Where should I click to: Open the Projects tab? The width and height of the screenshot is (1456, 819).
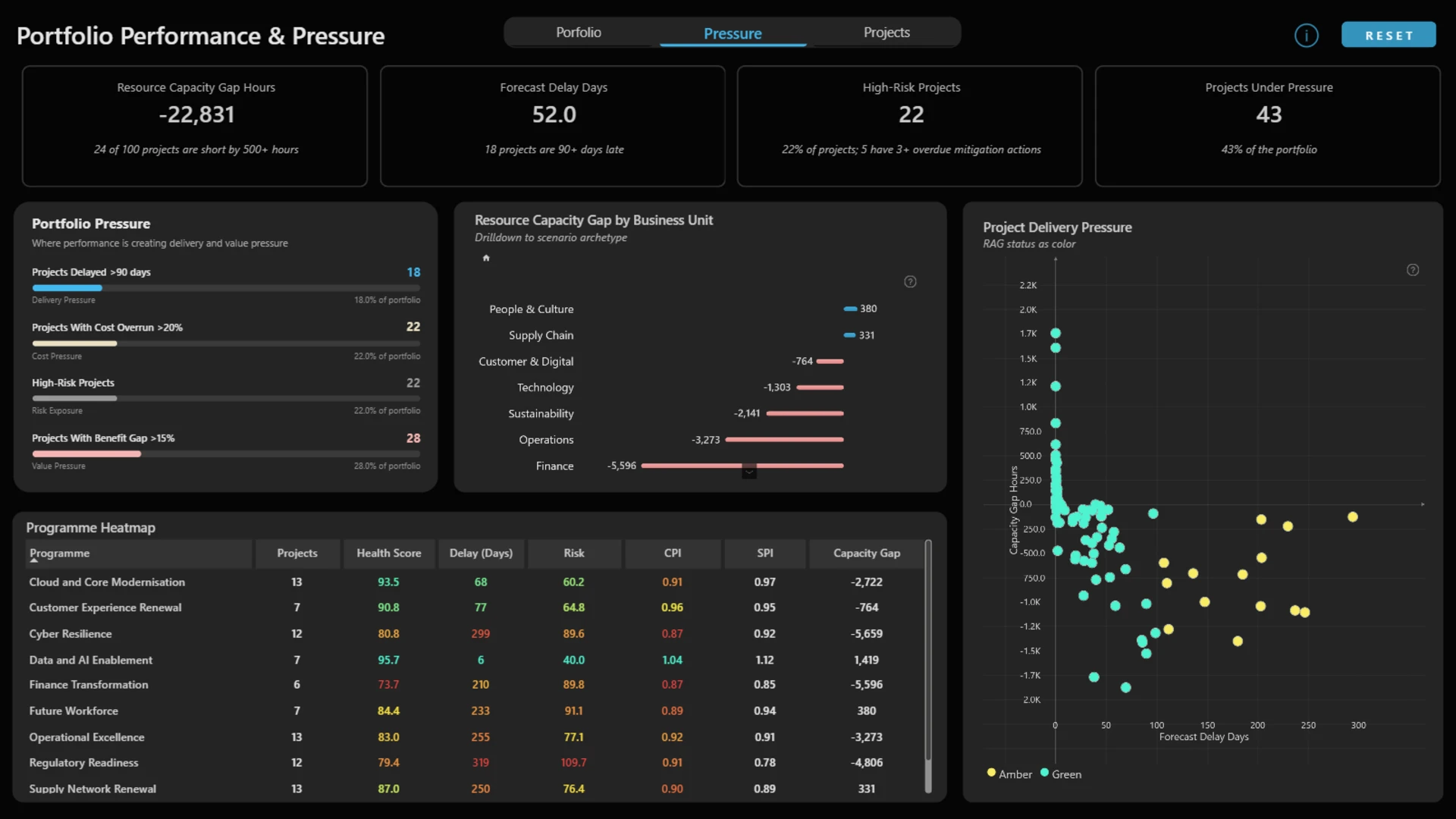coord(886,33)
